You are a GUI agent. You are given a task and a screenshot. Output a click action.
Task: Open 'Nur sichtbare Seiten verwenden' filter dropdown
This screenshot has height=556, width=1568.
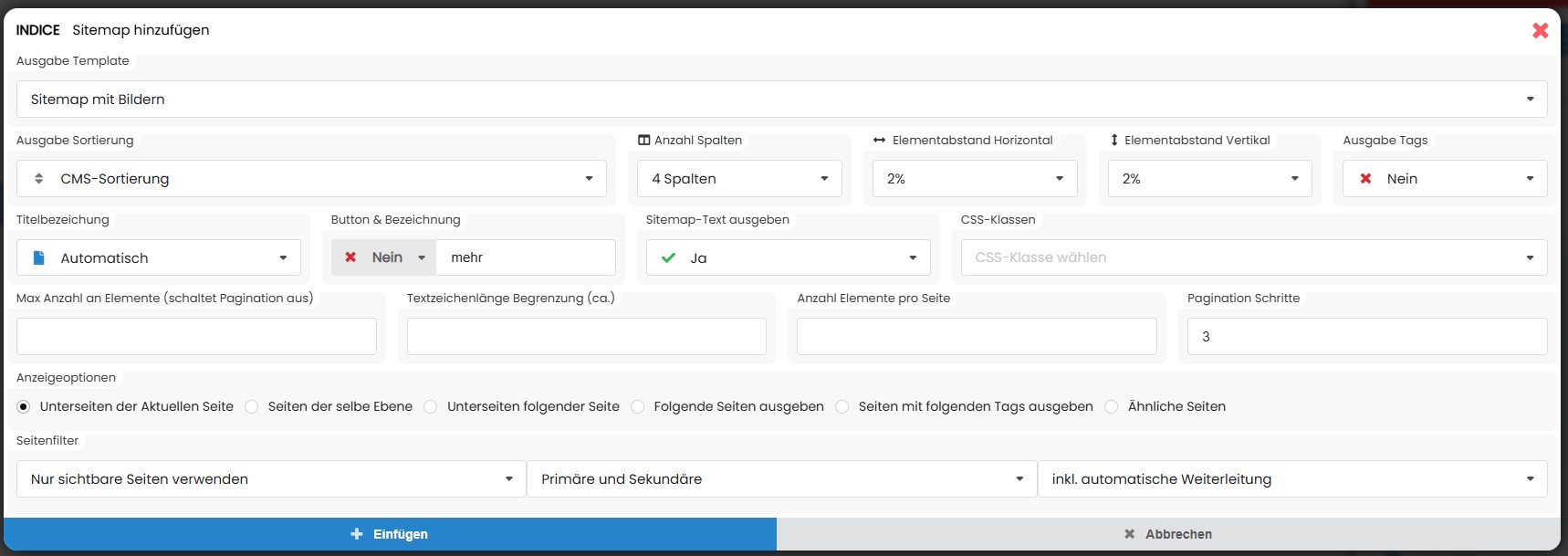point(271,479)
